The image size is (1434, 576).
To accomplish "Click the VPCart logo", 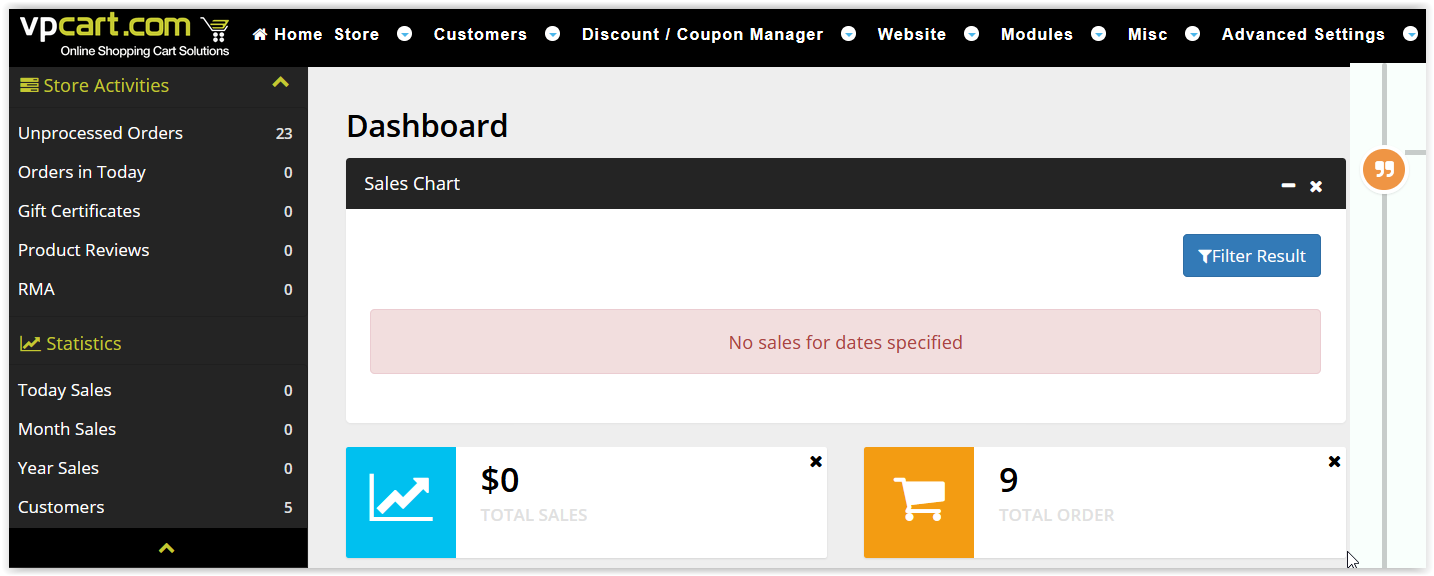I will coord(125,35).
